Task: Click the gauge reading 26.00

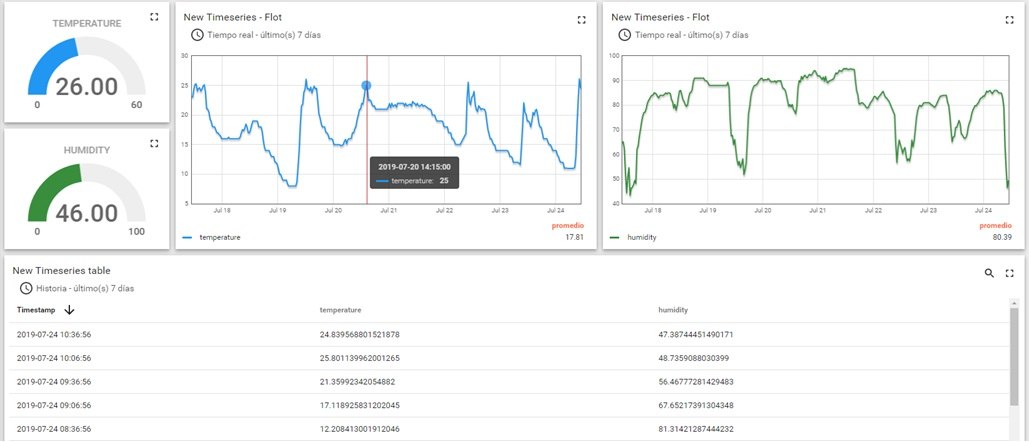Action: point(87,87)
